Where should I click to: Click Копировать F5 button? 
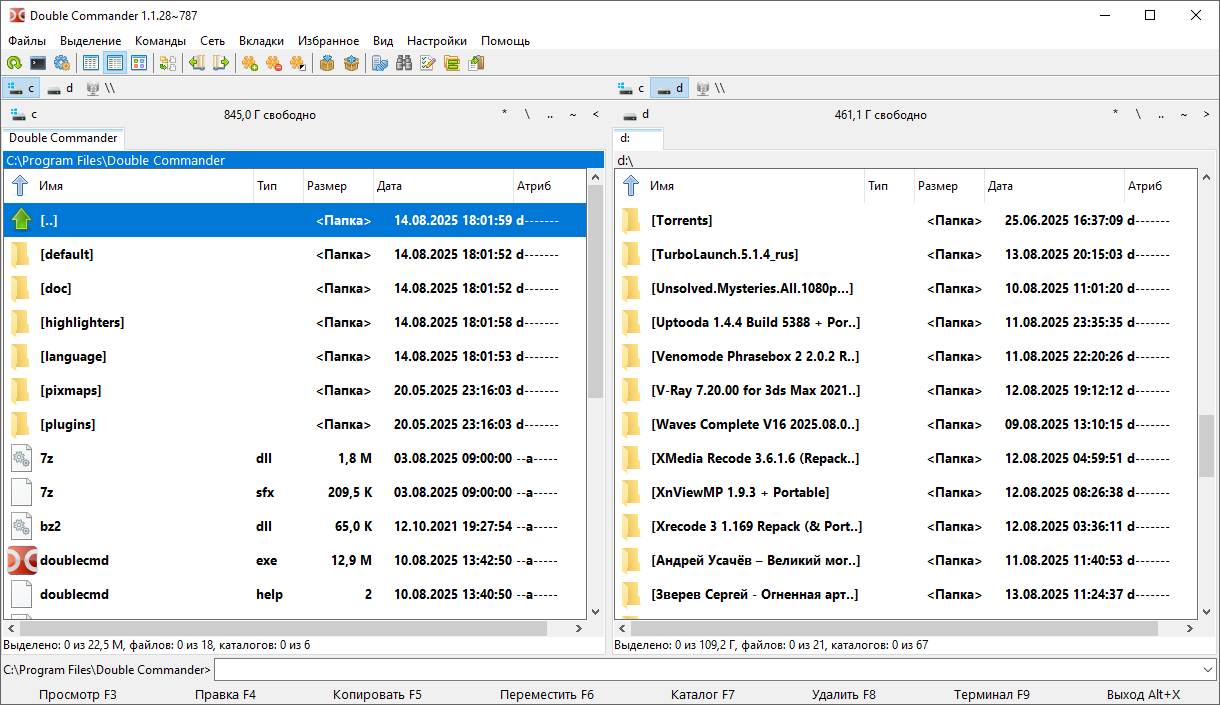[377, 694]
